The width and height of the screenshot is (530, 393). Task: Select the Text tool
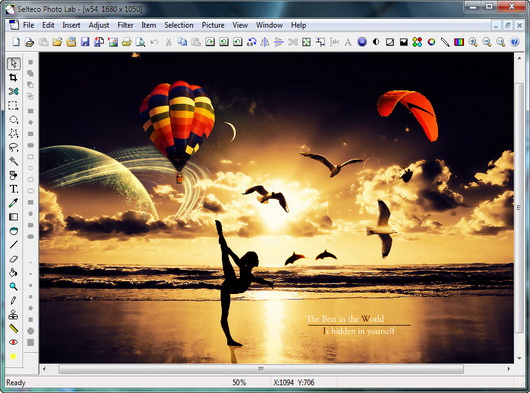(x=13, y=189)
